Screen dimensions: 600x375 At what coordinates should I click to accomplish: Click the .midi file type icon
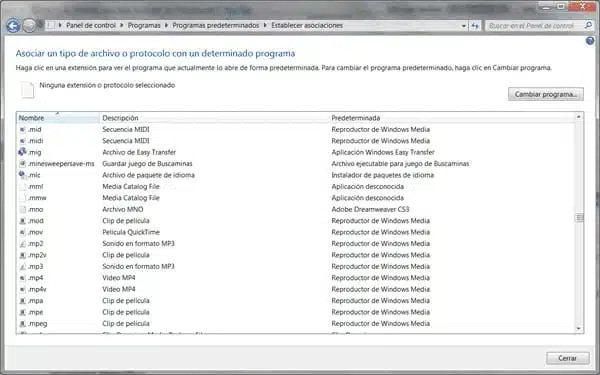(x=23, y=141)
